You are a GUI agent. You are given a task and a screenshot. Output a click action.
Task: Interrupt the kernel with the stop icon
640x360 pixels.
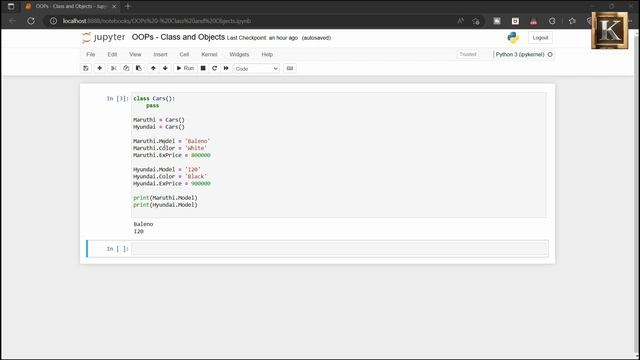coord(203,68)
